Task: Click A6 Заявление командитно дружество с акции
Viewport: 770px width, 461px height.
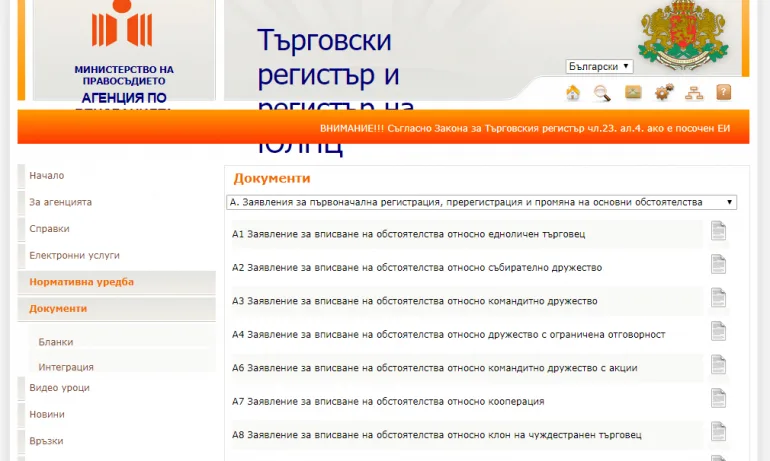Action: click(435, 368)
